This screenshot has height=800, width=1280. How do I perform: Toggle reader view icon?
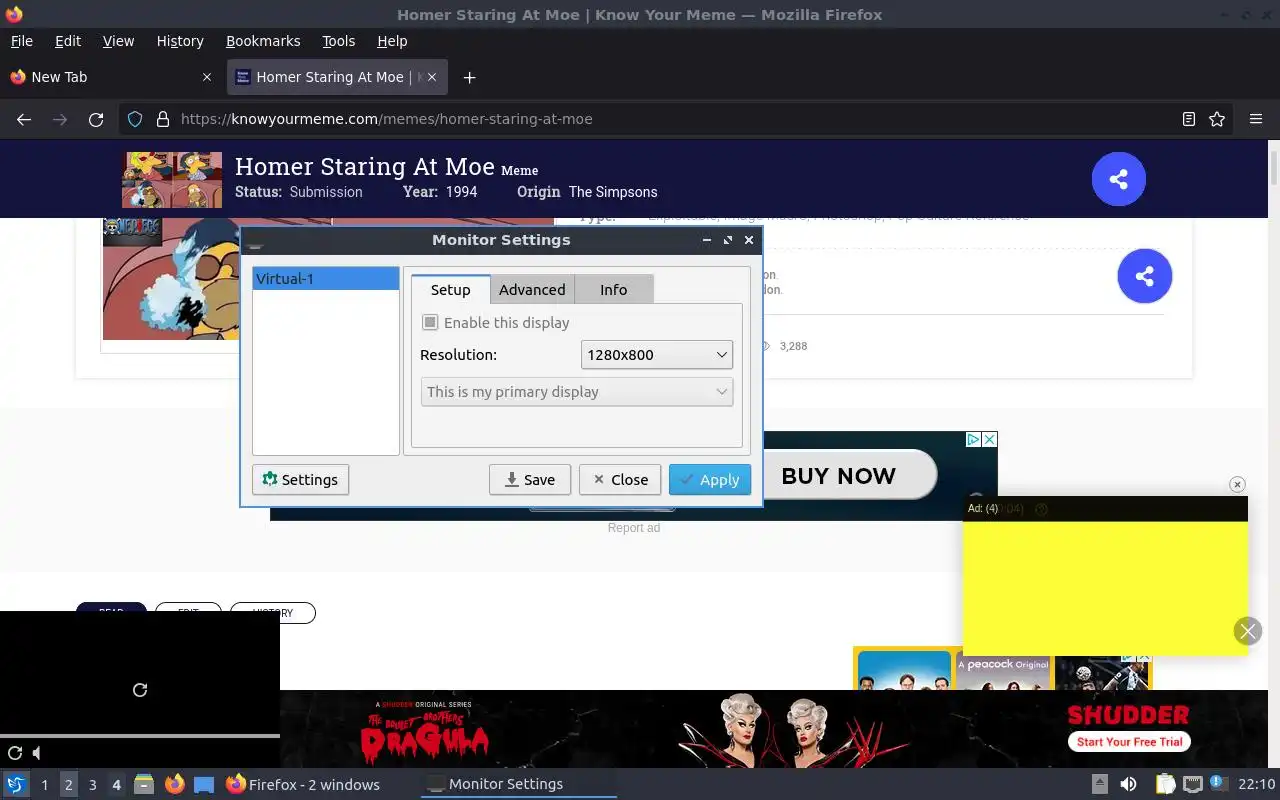tap(1188, 119)
